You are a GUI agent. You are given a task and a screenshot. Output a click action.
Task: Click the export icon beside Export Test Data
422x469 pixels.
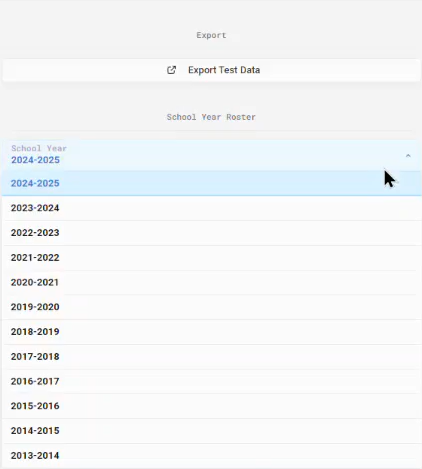171,70
